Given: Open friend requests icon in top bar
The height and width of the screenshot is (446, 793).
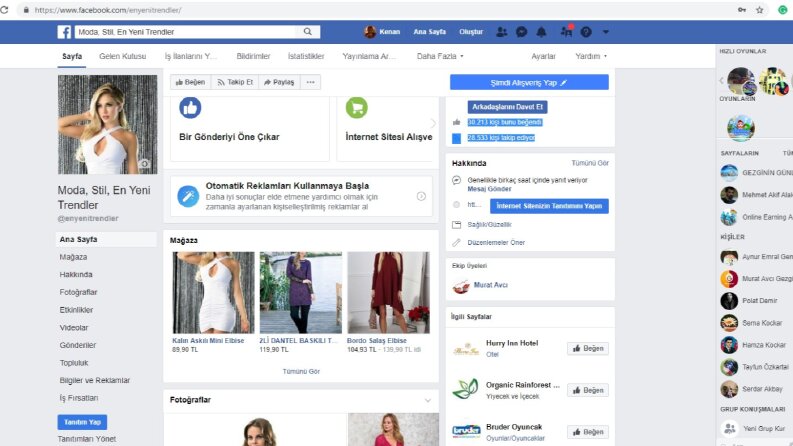Looking at the screenshot, I should (501, 32).
